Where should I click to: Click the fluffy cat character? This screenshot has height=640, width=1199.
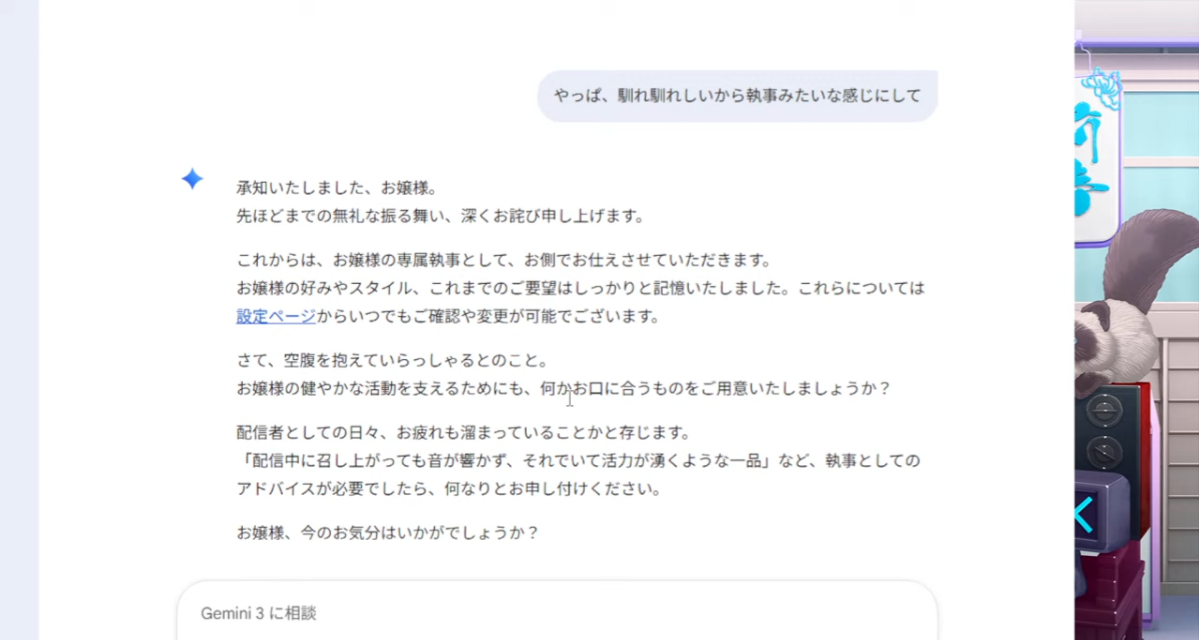(x=1140, y=300)
